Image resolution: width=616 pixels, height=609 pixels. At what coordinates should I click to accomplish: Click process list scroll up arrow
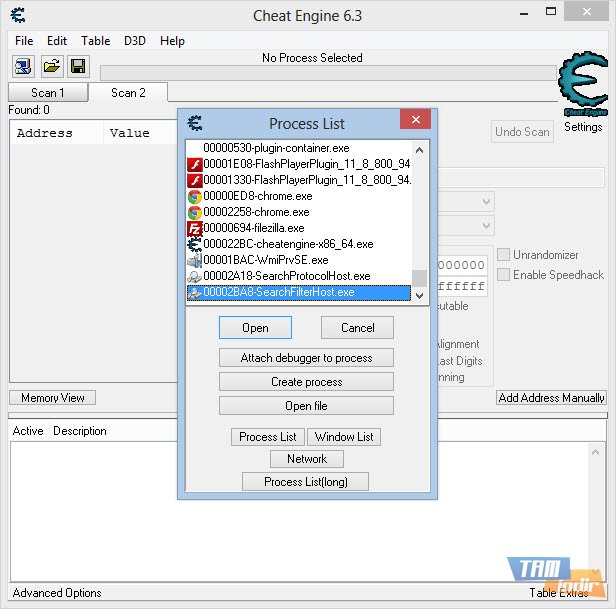pos(420,150)
